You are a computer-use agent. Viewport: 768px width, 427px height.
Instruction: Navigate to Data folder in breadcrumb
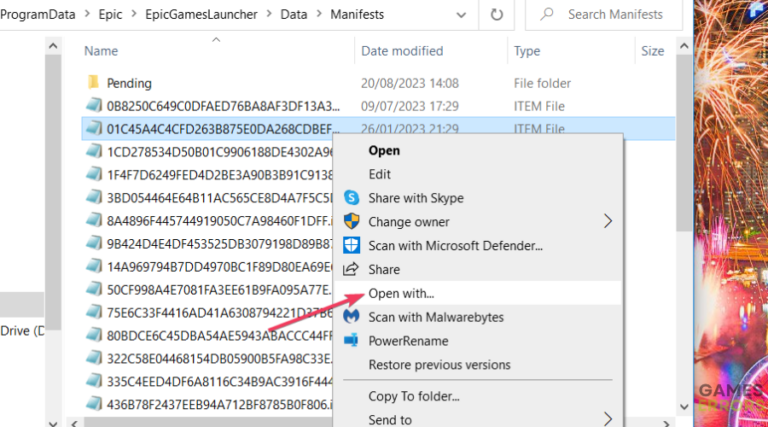(293, 14)
